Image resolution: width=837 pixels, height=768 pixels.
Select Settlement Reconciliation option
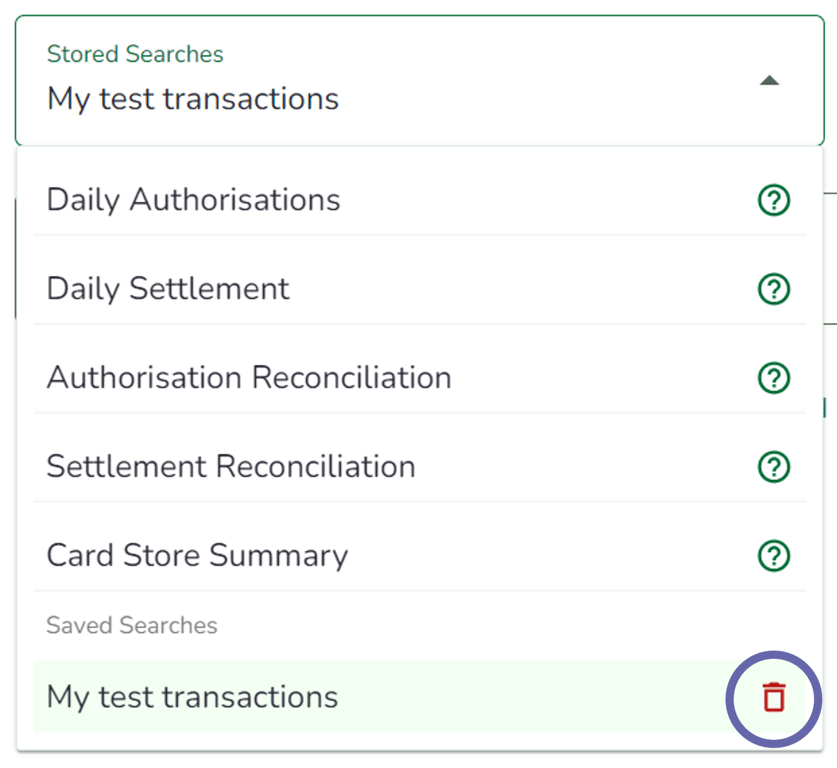pyautogui.click(x=231, y=467)
